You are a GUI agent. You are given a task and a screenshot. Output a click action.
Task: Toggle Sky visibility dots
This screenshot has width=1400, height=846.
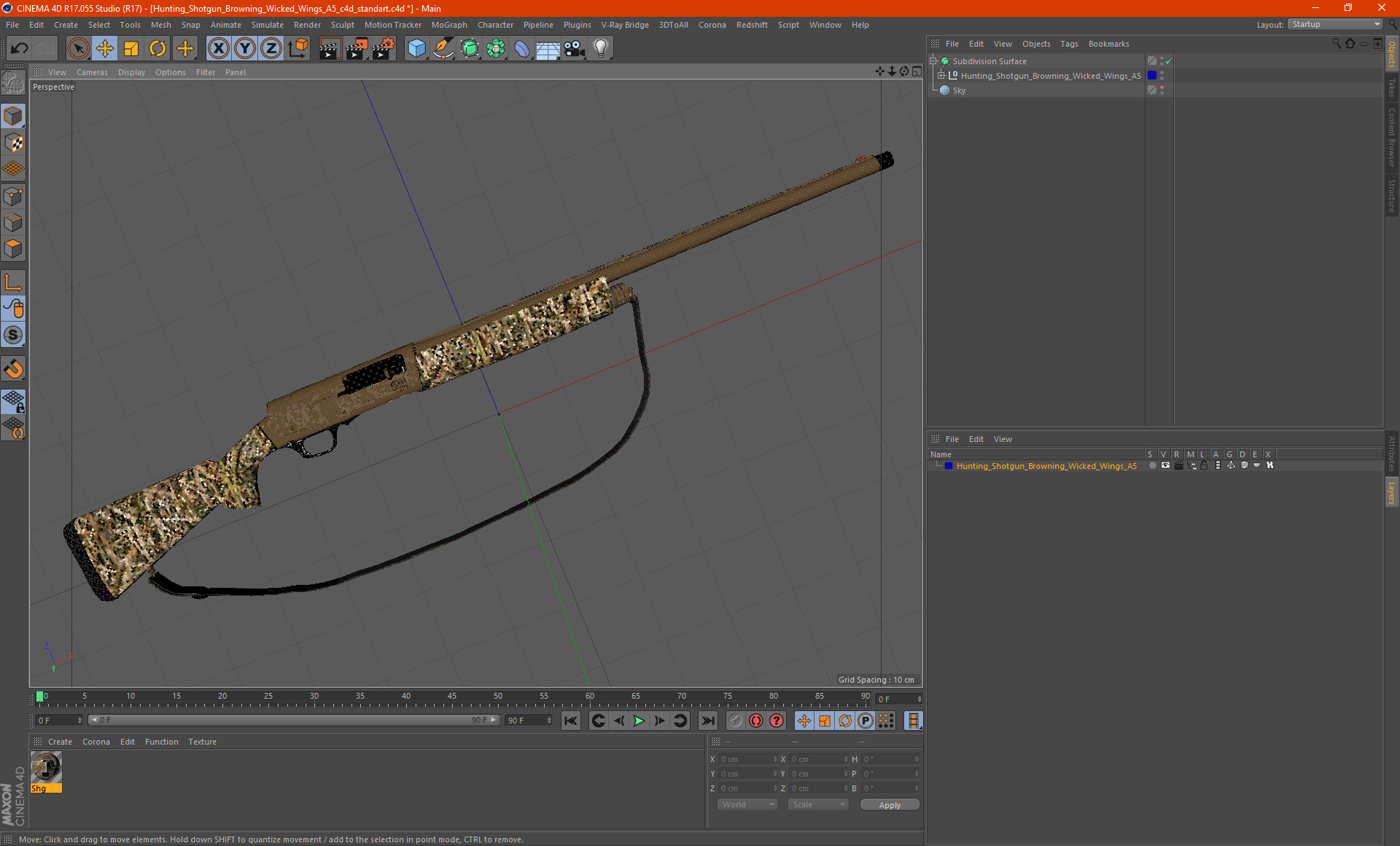coord(1162,90)
